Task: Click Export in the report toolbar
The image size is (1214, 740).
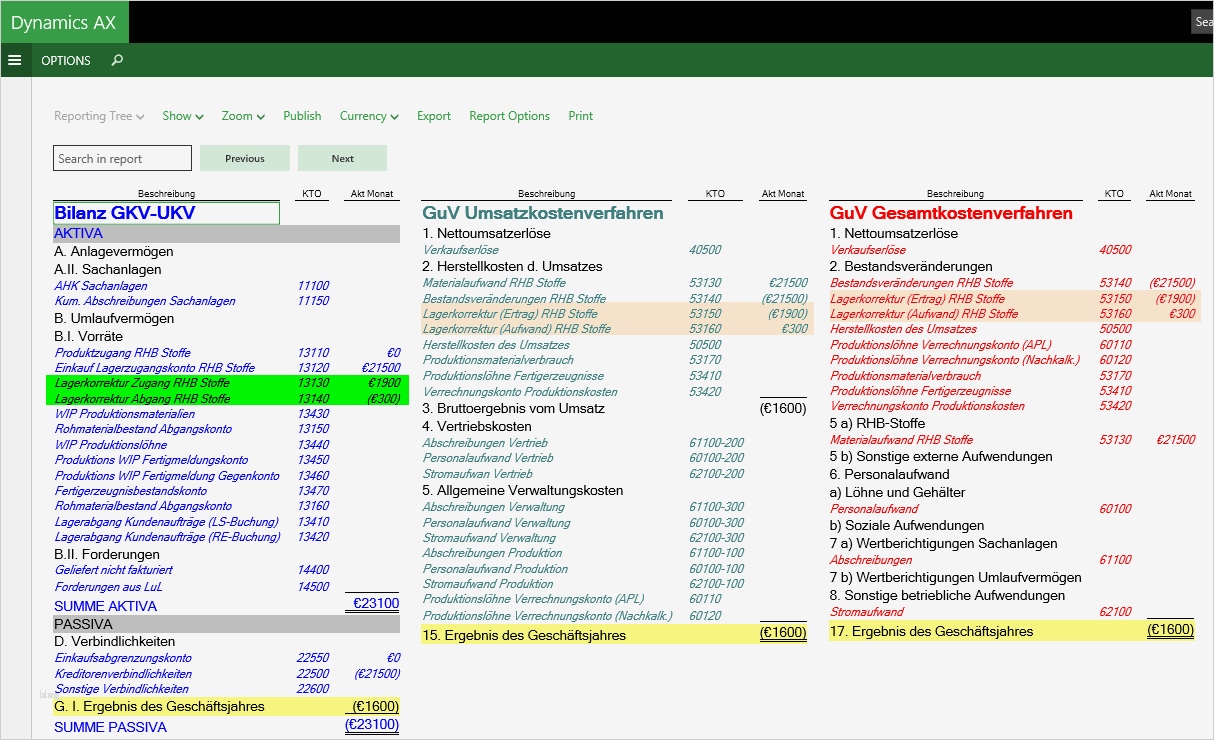Action: pos(434,116)
